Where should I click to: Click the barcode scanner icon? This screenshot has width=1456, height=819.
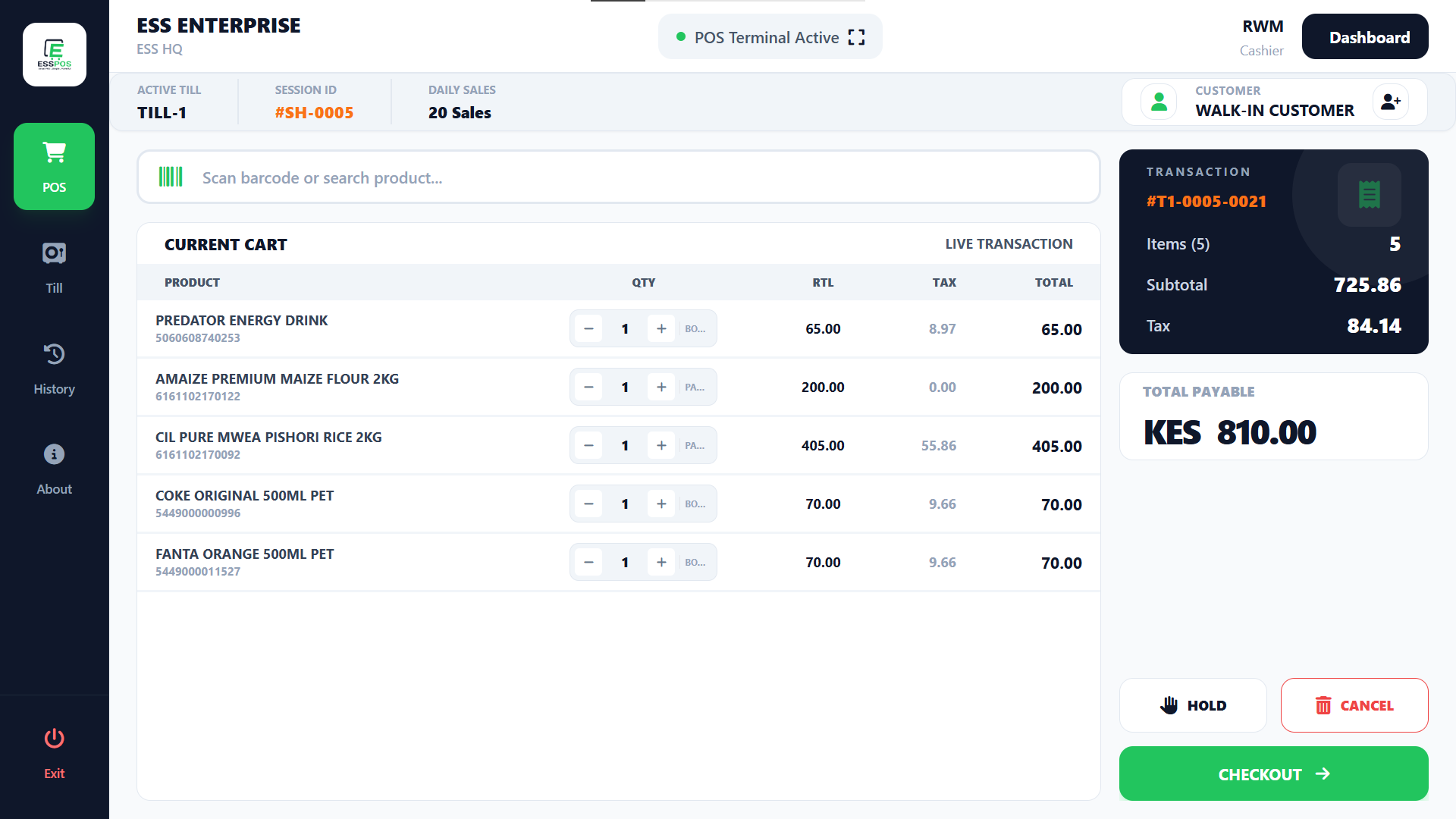[x=171, y=177]
